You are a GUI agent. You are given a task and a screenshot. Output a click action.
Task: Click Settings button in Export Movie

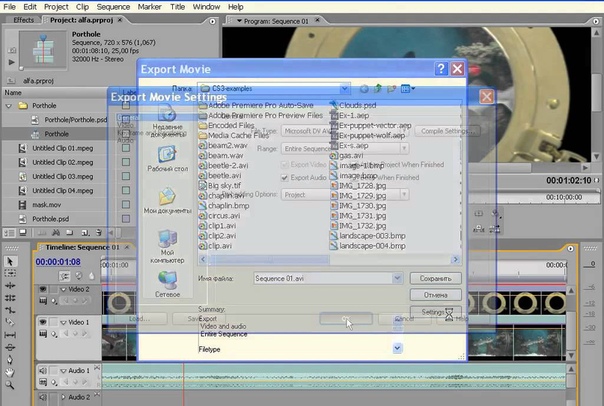coord(436,312)
